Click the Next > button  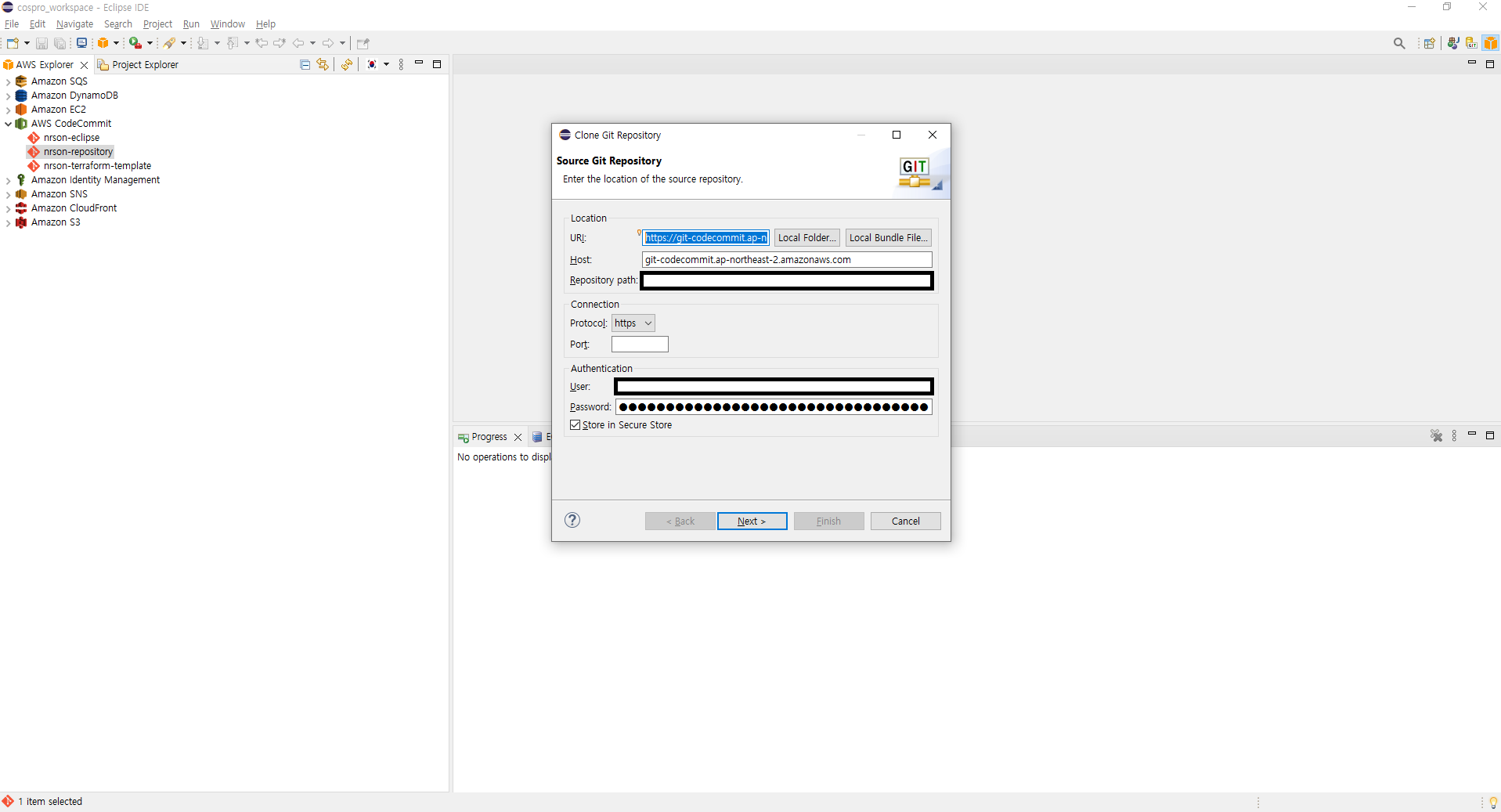pos(752,521)
